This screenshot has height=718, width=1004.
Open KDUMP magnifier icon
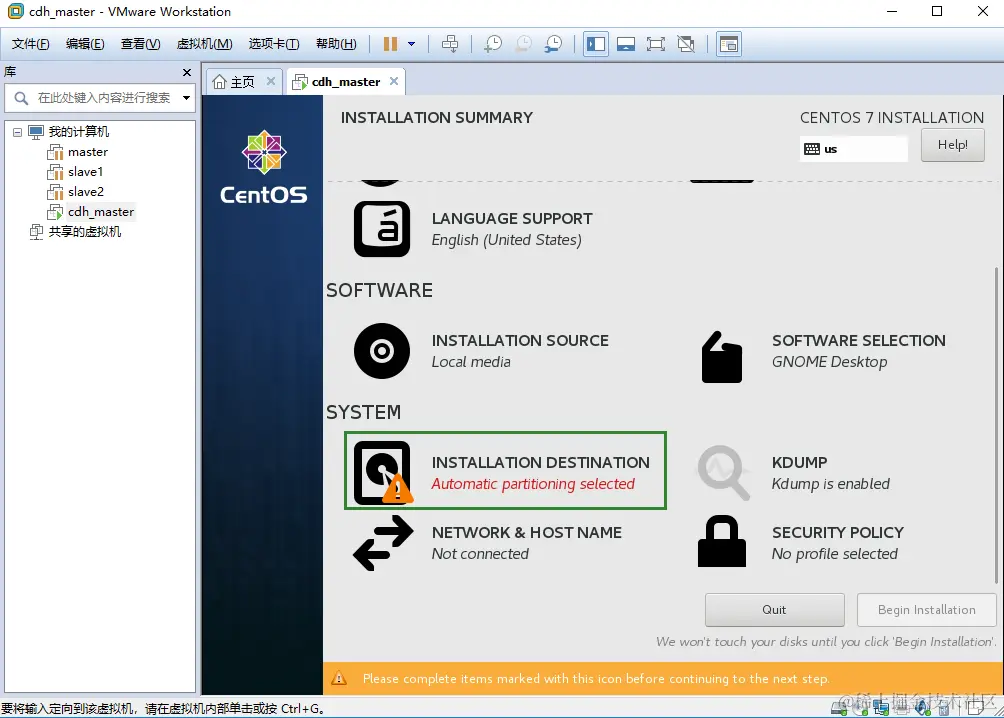tap(724, 473)
